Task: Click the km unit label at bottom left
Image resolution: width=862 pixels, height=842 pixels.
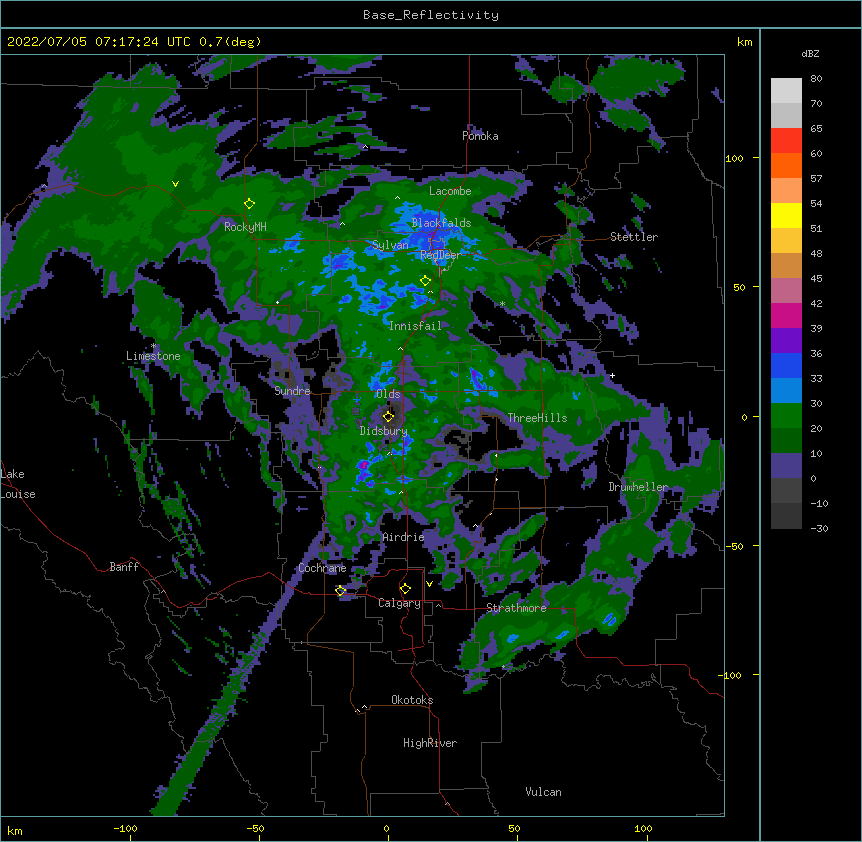Action: point(15,830)
